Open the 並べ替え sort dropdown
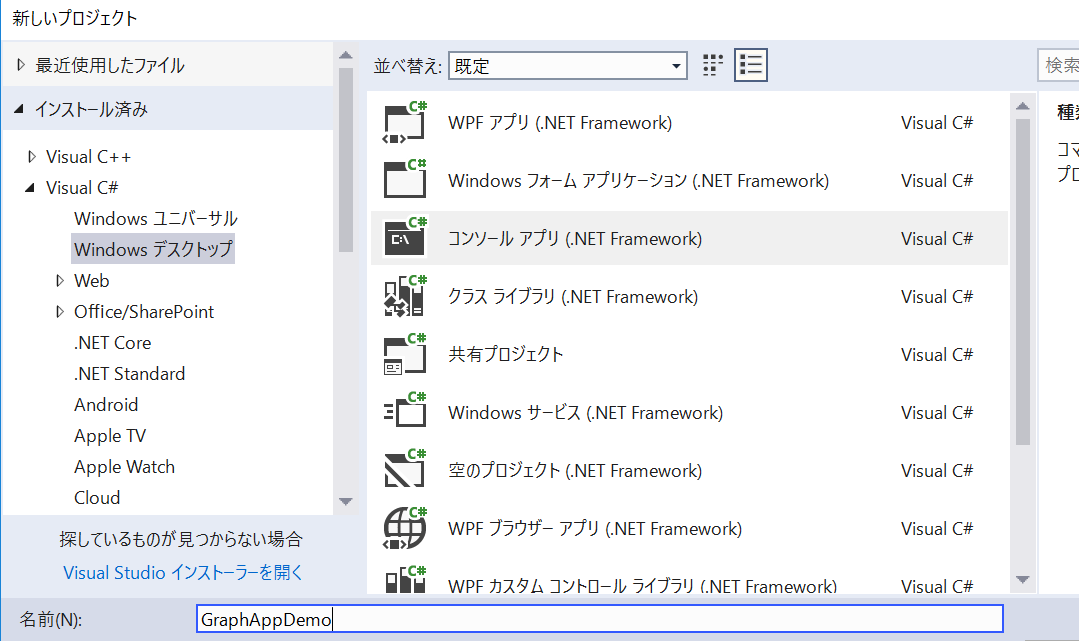 [x=568, y=65]
